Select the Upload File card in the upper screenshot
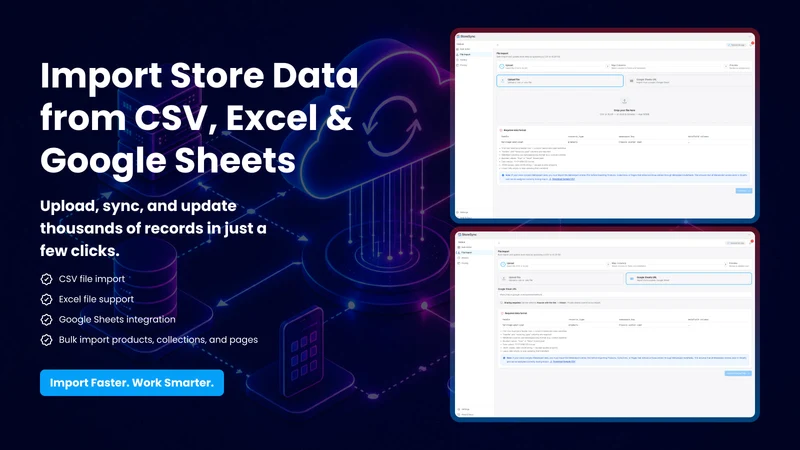Viewport: 800px width, 450px height. [x=560, y=81]
